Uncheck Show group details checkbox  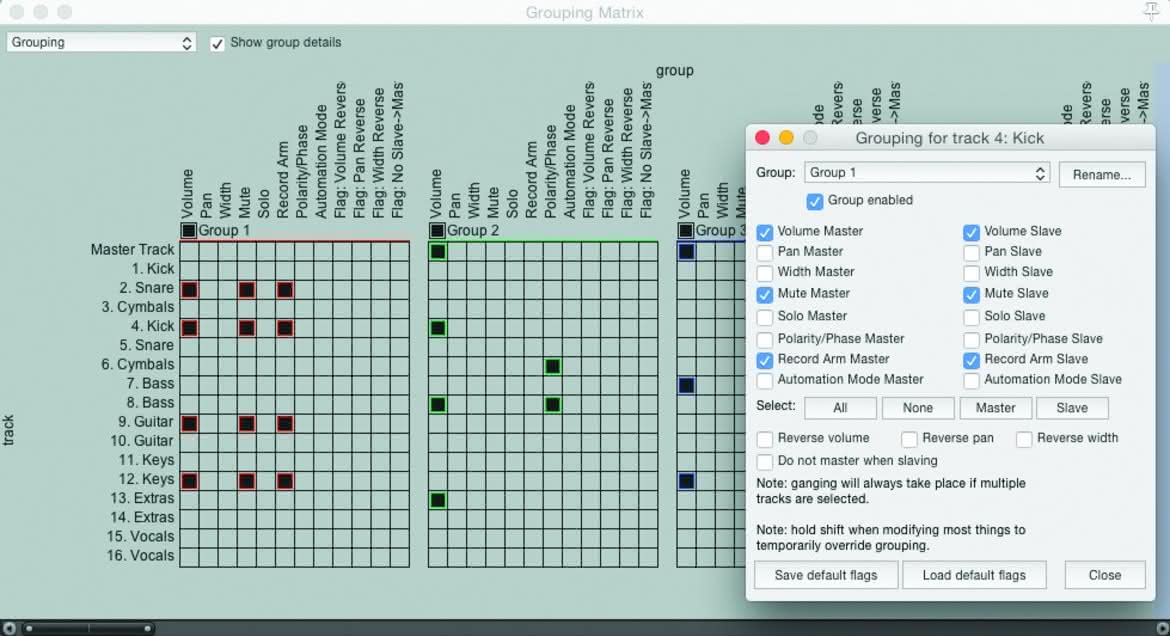pyautogui.click(x=217, y=43)
